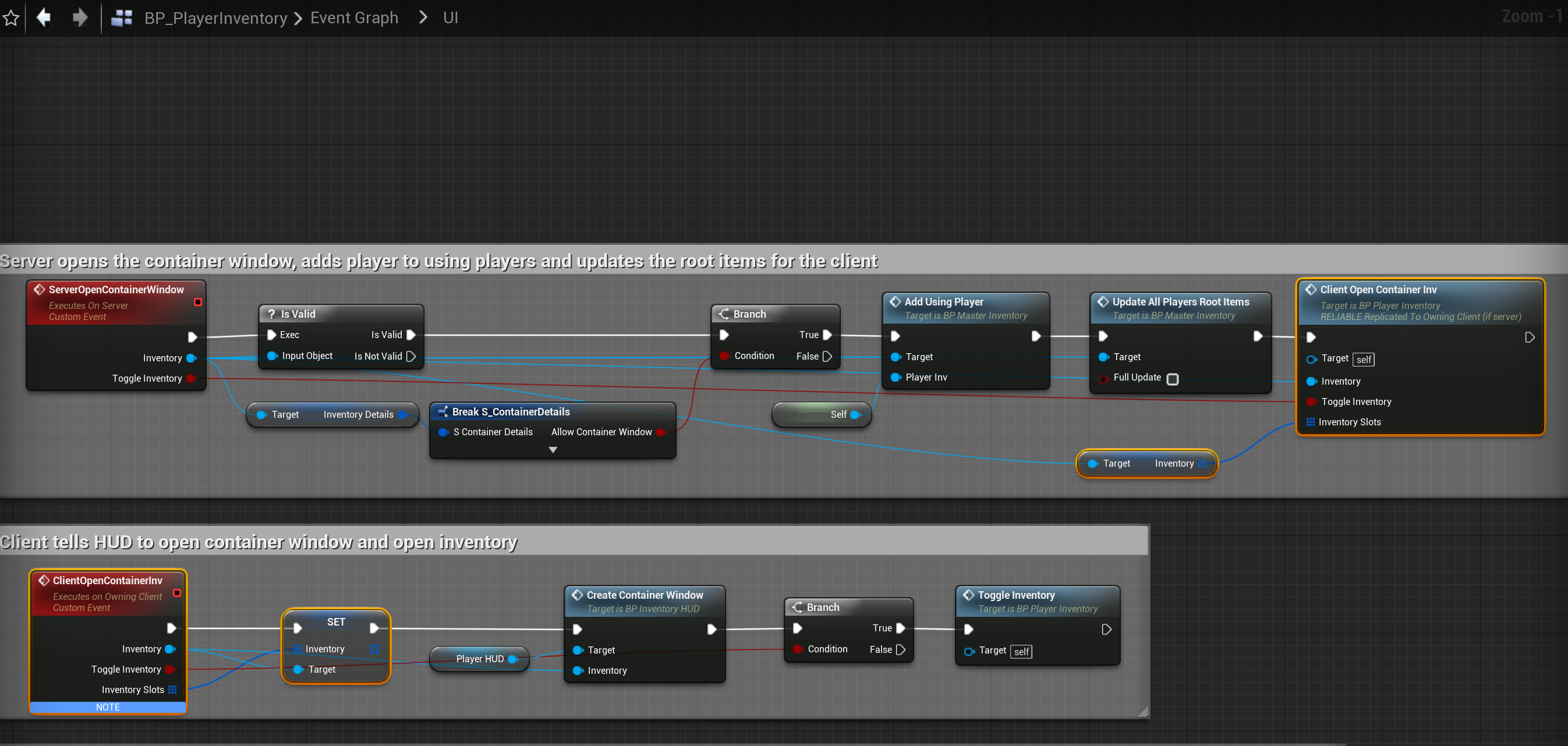Click the breadcrumb chevron before UI
Screen dimensions: 1568x746
(423, 17)
